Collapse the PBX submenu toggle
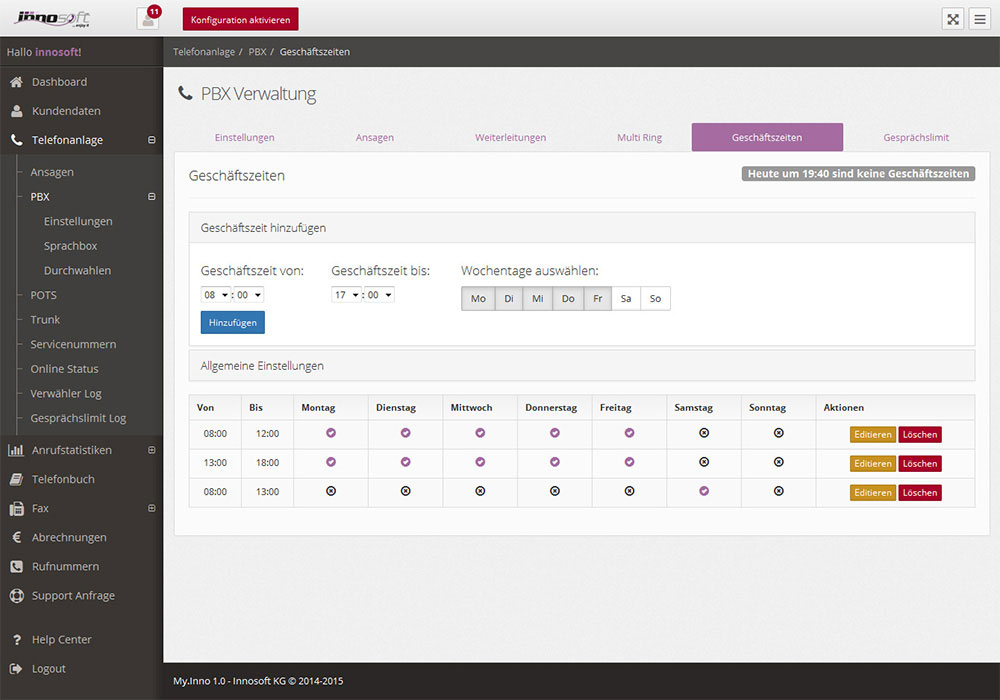 click(152, 196)
